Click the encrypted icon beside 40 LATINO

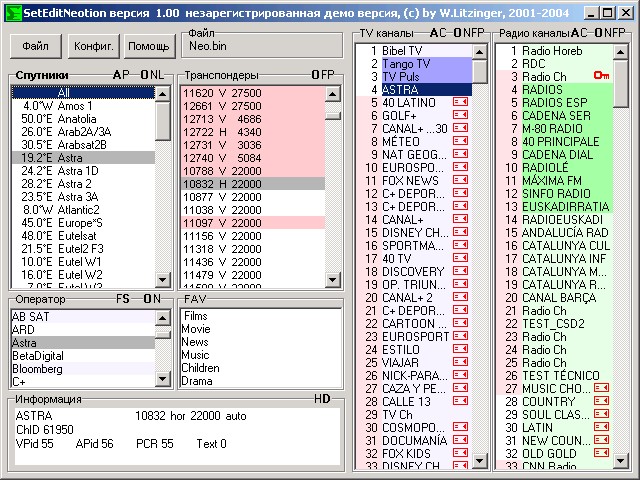coord(461,102)
